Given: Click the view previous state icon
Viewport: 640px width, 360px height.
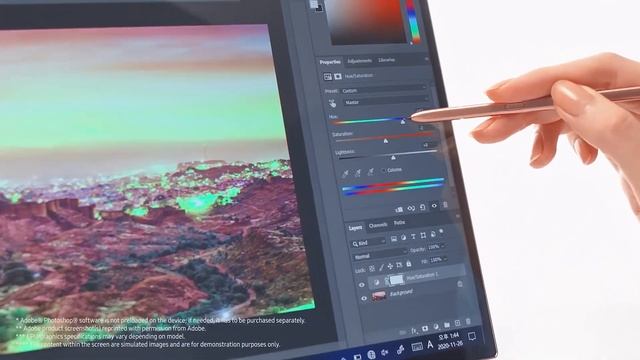Looking at the screenshot, I should (411, 208).
